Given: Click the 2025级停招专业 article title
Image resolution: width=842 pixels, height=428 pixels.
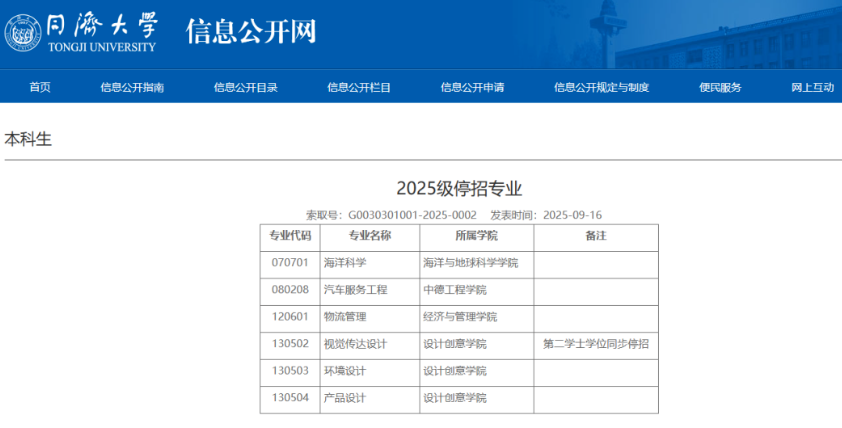Looking at the screenshot, I should pos(459,189).
